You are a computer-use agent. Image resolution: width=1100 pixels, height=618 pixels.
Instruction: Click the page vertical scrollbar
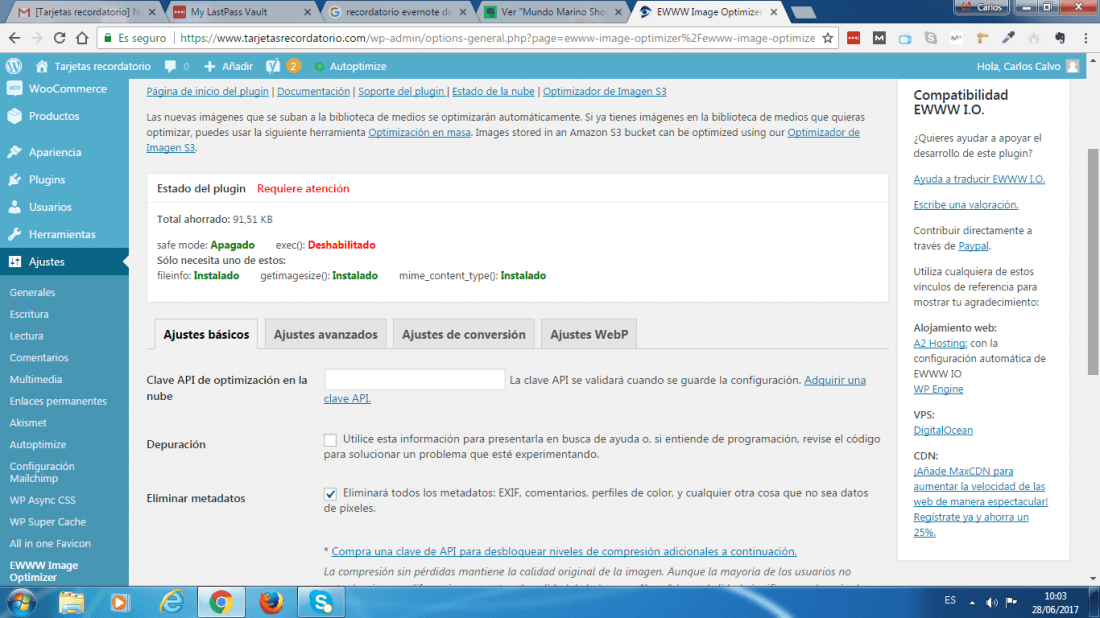click(1092, 262)
